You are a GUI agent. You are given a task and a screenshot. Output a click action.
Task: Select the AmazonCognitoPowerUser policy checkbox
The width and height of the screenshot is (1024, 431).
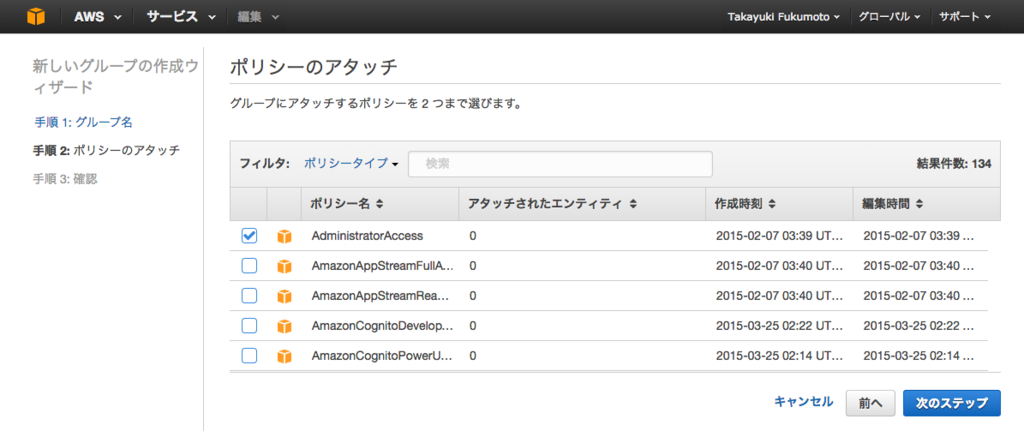click(x=249, y=356)
